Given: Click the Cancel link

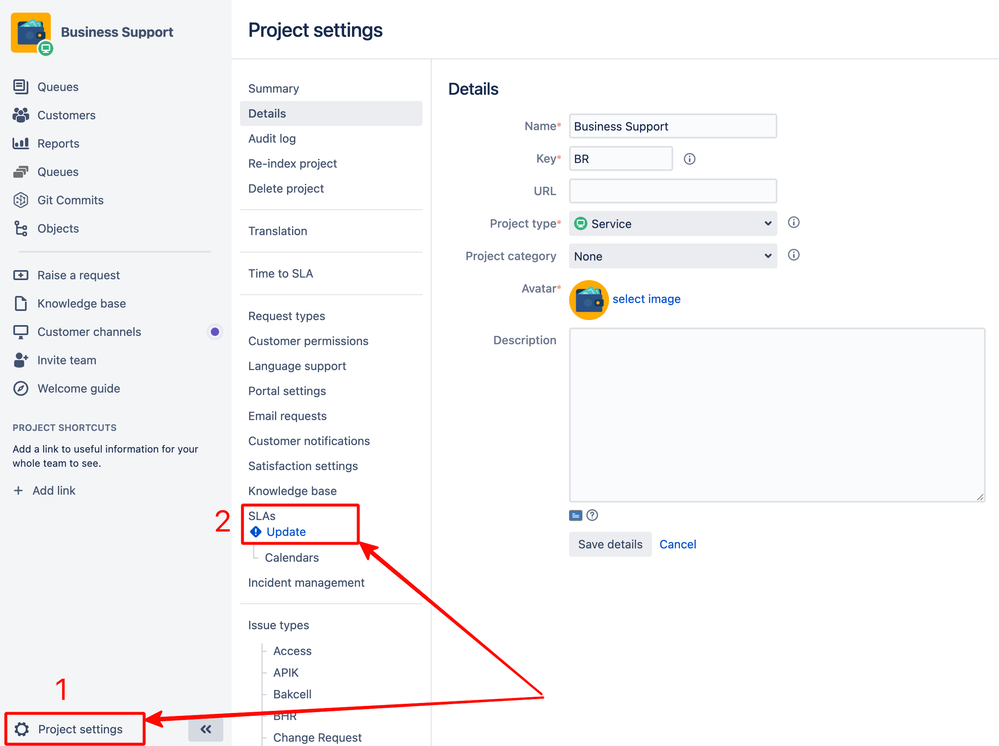Looking at the screenshot, I should coord(678,545).
